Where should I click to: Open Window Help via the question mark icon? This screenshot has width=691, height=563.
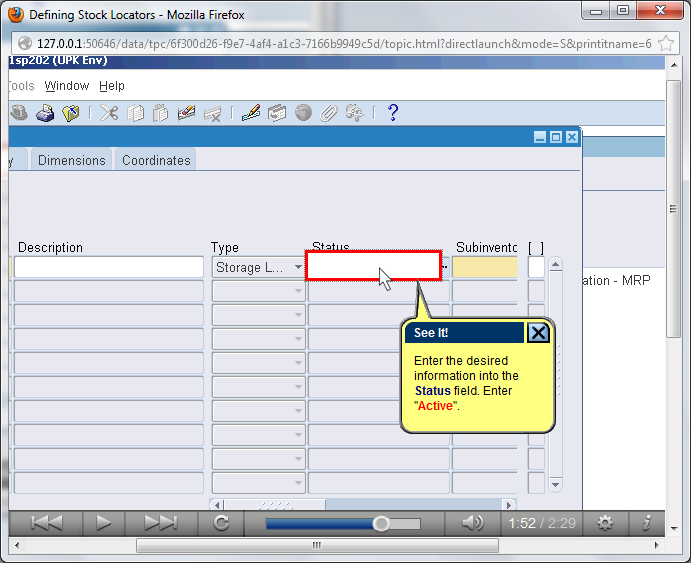click(x=393, y=113)
